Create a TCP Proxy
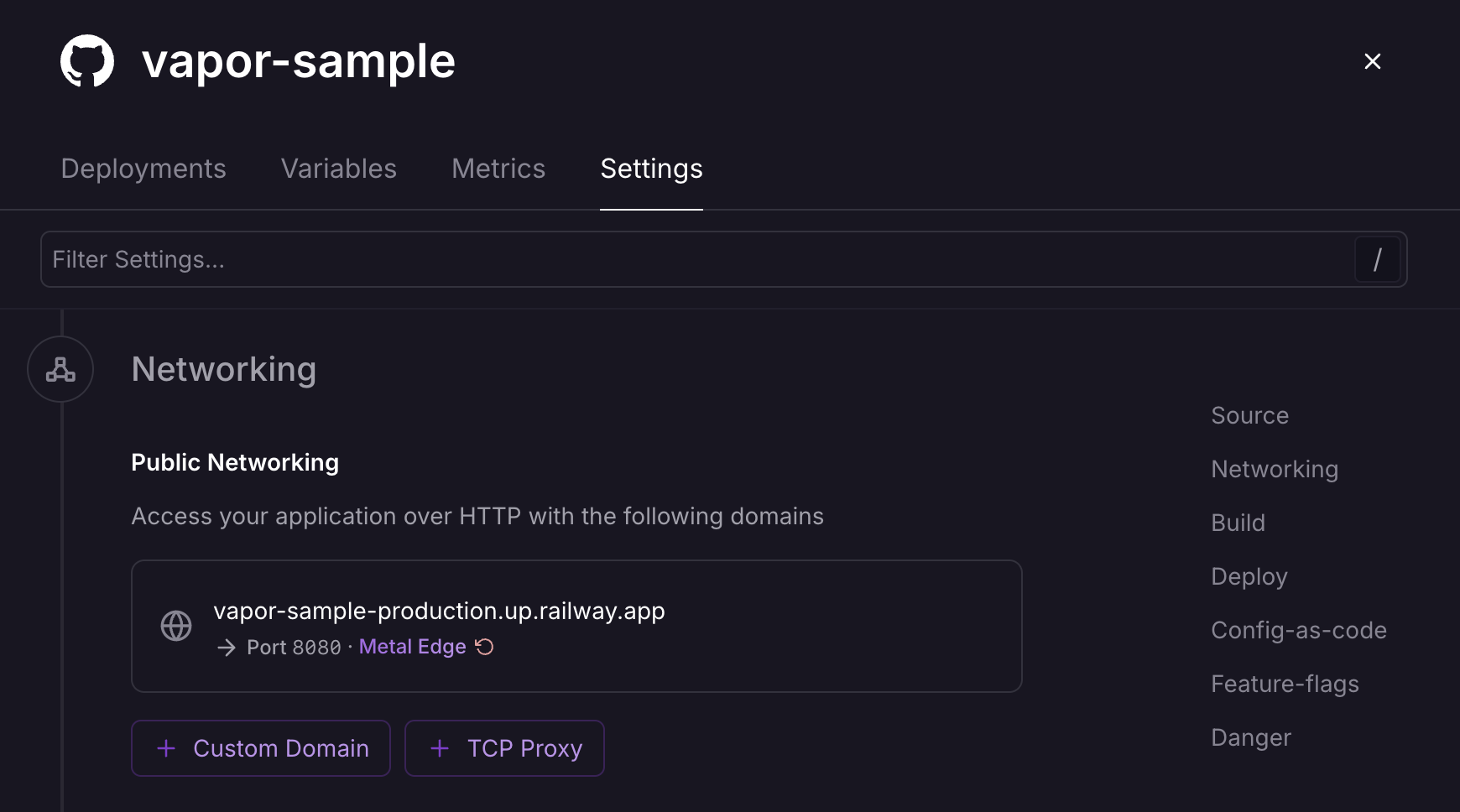1460x812 pixels. (504, 748)
